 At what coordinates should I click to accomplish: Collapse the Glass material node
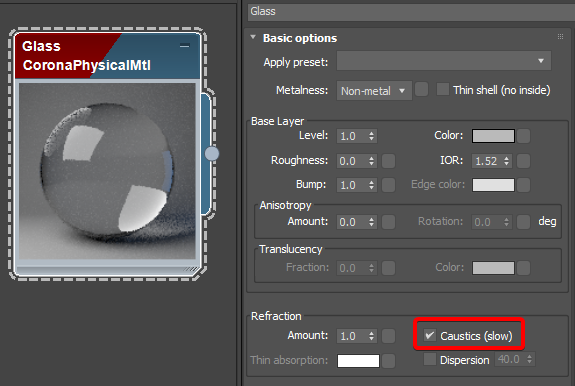(184, 46)
